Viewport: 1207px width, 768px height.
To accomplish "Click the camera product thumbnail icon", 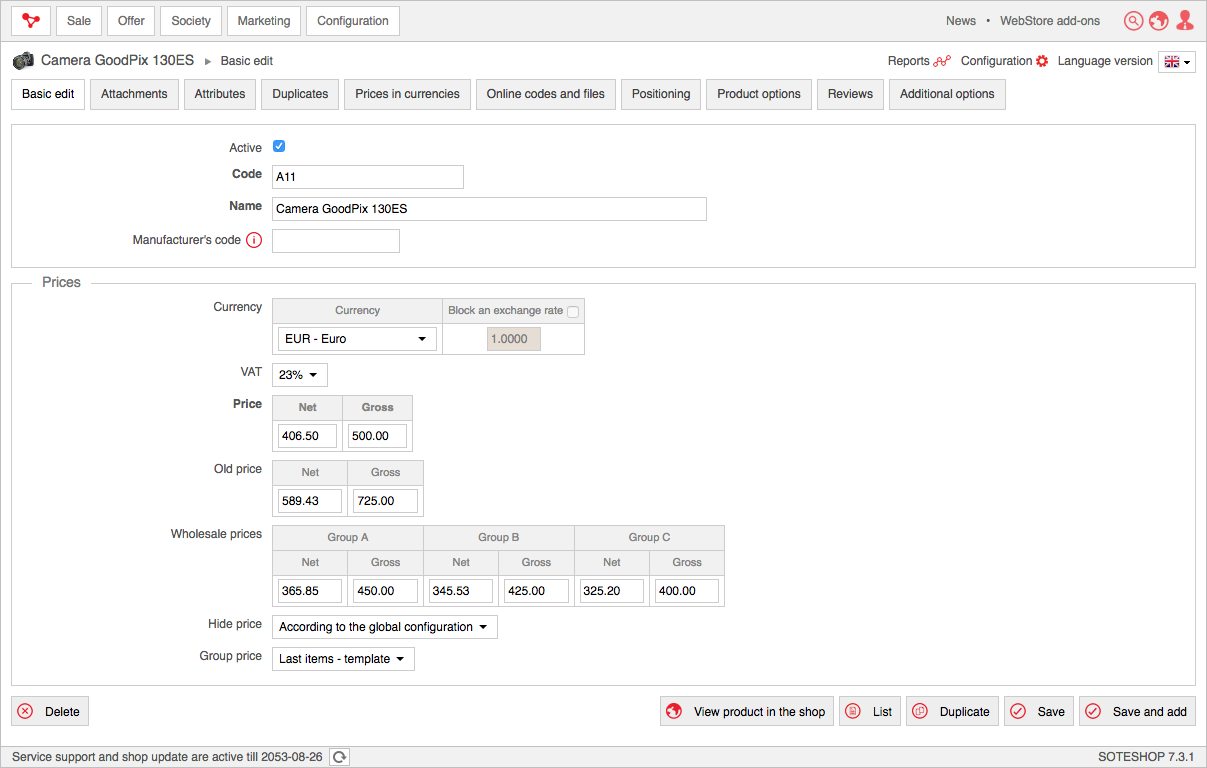I will click(23, 61).
